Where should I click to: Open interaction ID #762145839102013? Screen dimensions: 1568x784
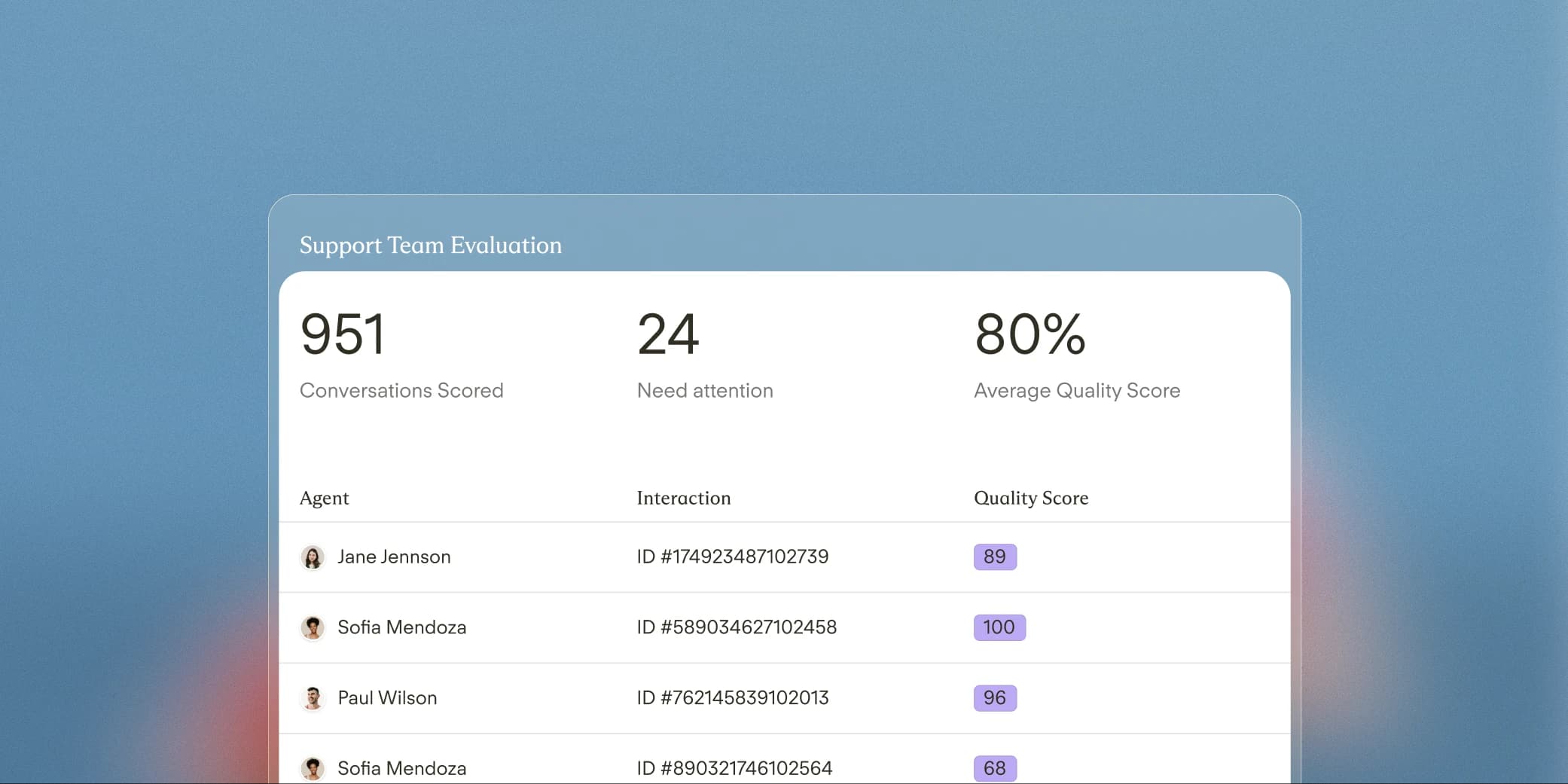pos(733,698)
